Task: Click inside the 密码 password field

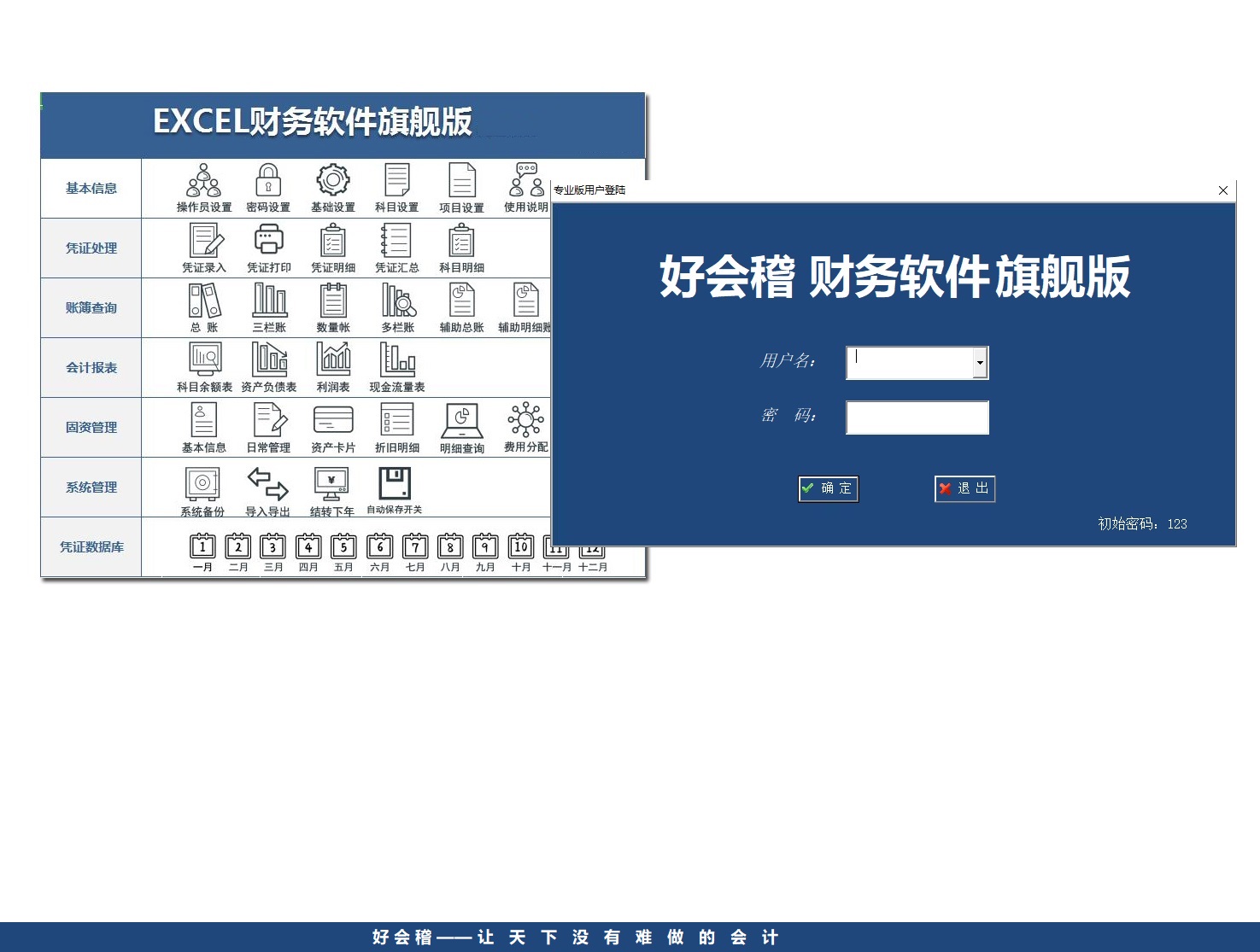Action: click(917, 418)
